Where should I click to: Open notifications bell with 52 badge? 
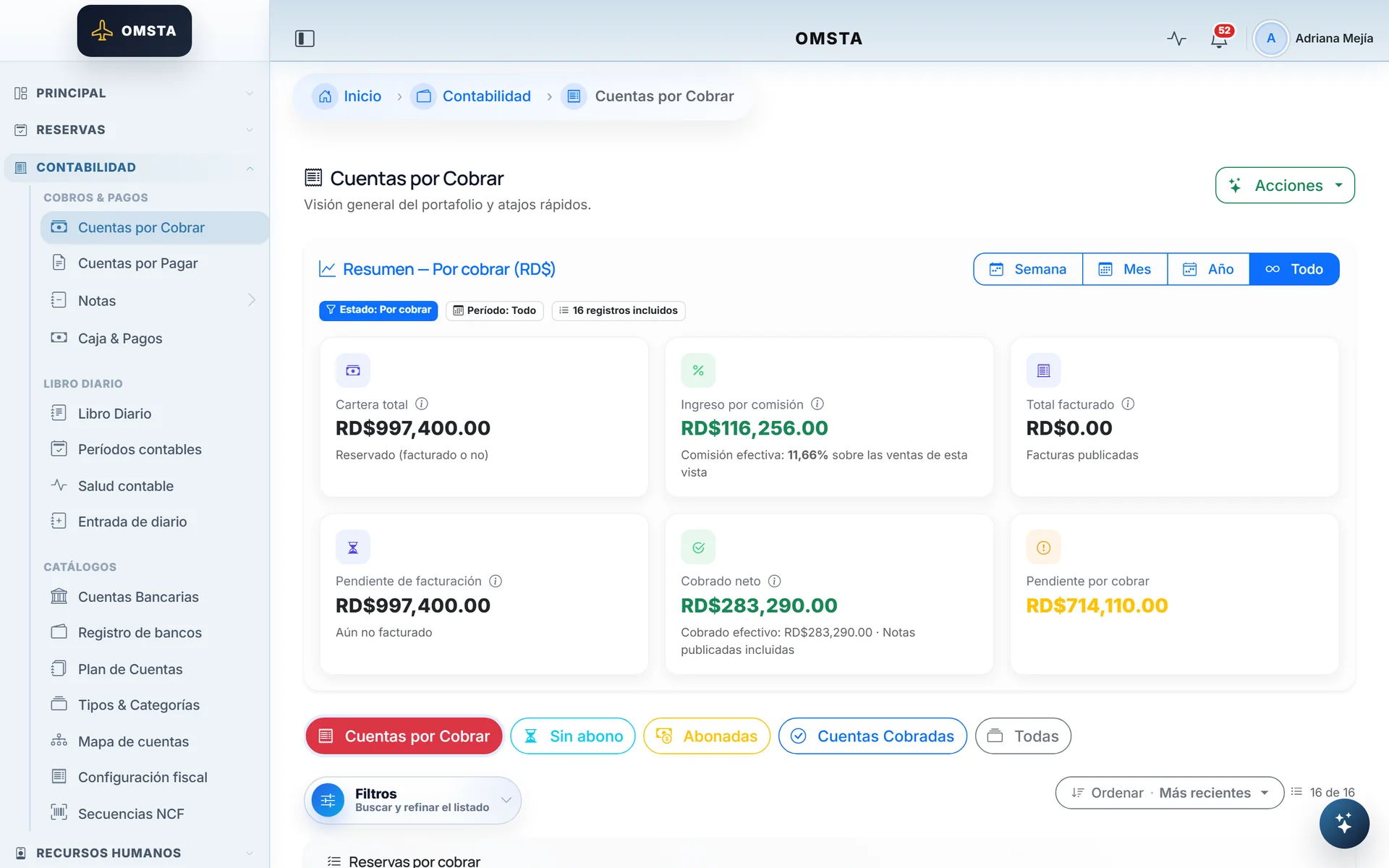click(x=1220, y=38)
